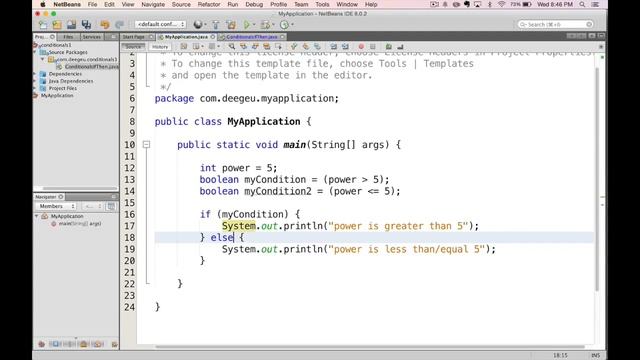Click the Find Selection magnifier icon
The image size is (640, 360).
tap(231, 47)
